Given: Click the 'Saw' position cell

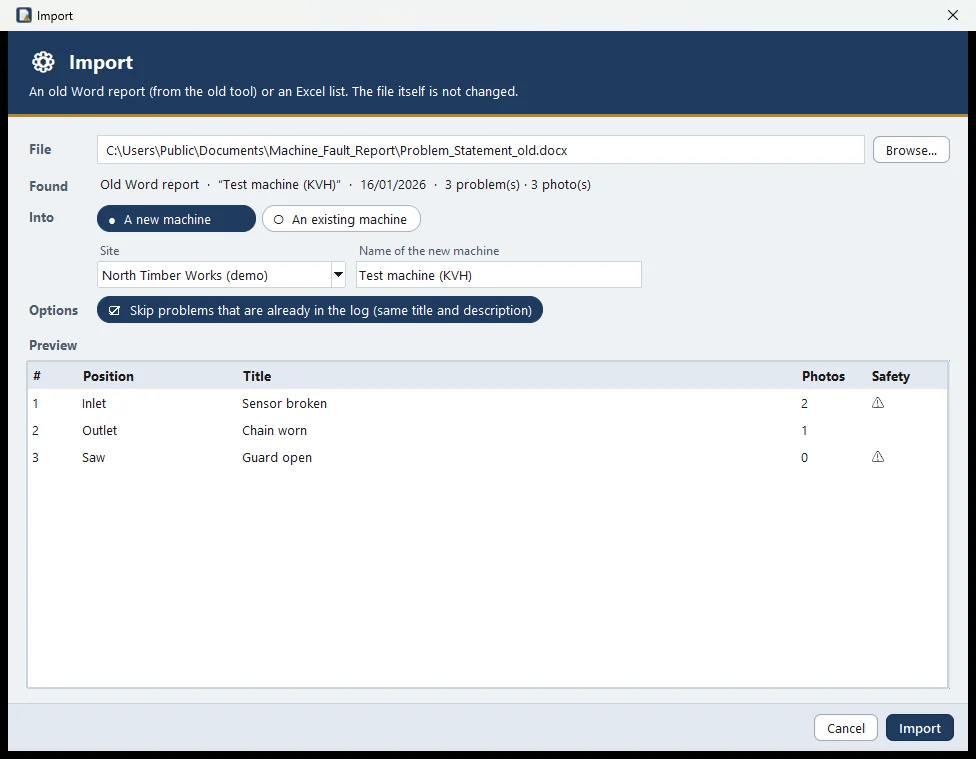Looking at the screenshot, I should [93, 458].
